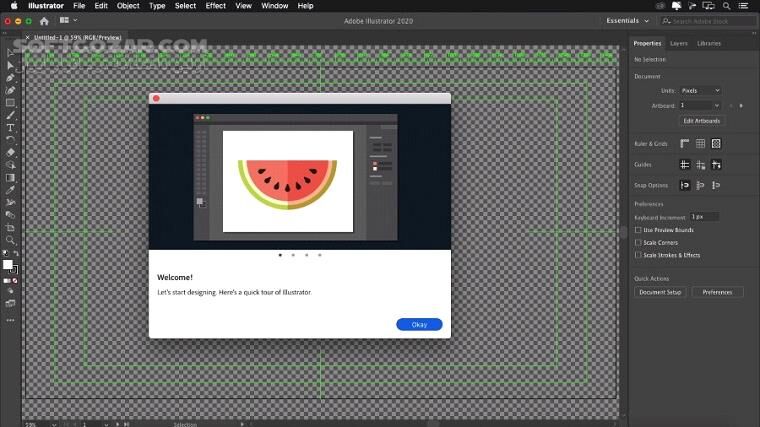Open the Apple menu
This screenshot has width=760, height=427.
click(14, 6)
